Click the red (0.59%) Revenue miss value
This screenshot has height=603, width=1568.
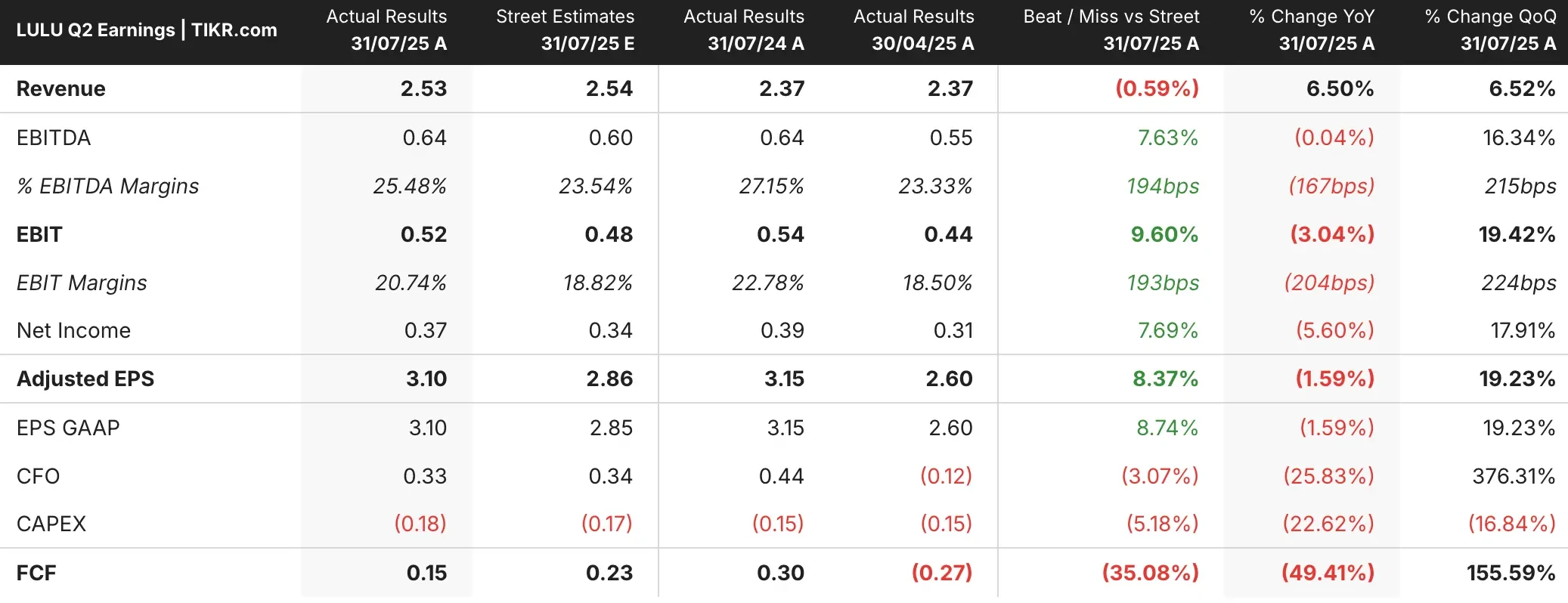(1157, 89)
